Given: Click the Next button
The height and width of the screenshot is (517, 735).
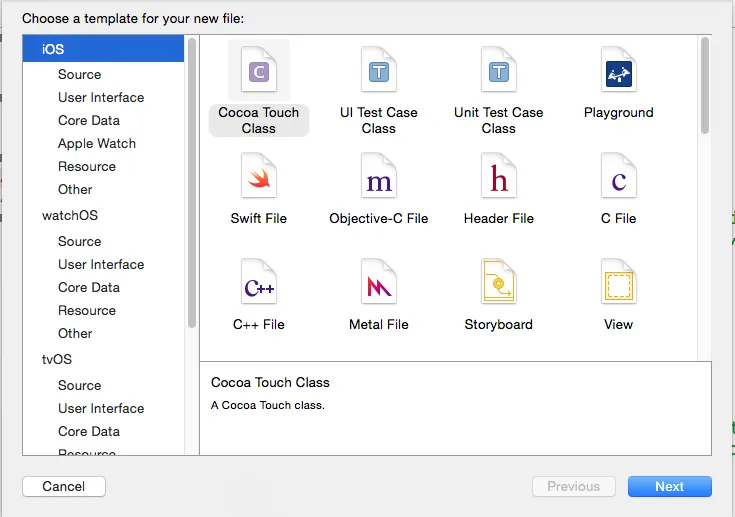Looking at the screenshot, I should [669, 486].
